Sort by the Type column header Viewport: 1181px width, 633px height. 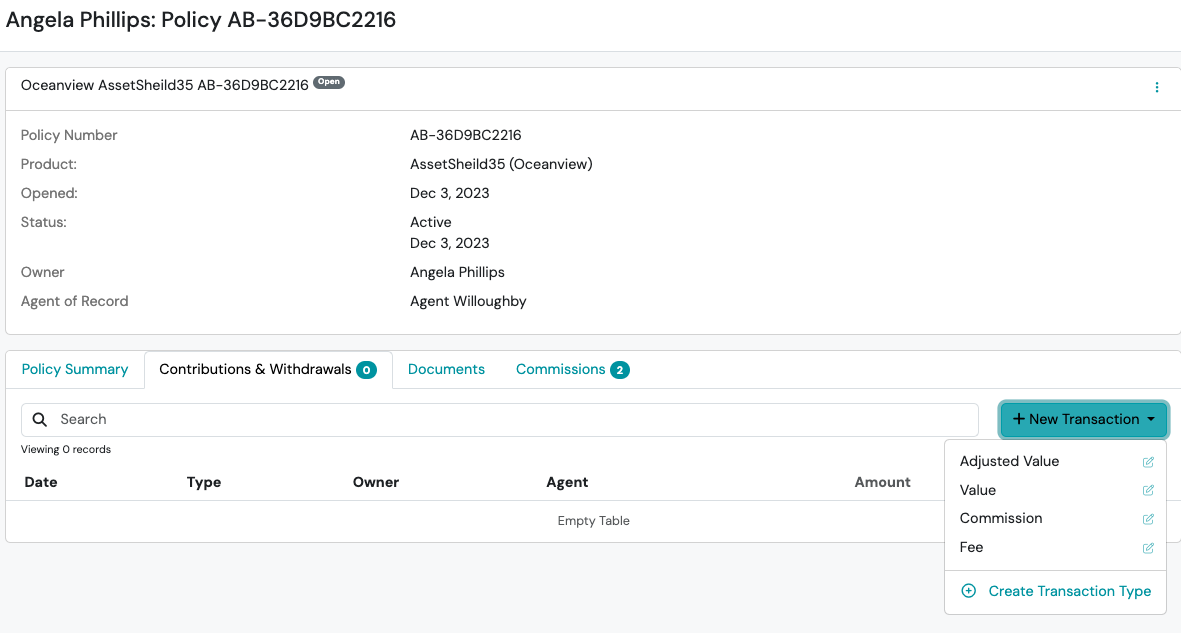point(204,482)
